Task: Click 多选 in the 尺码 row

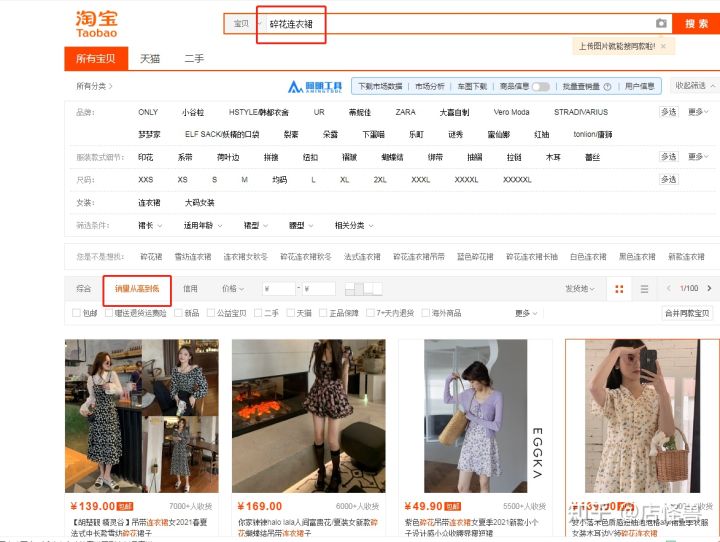Action: (669, 179)
